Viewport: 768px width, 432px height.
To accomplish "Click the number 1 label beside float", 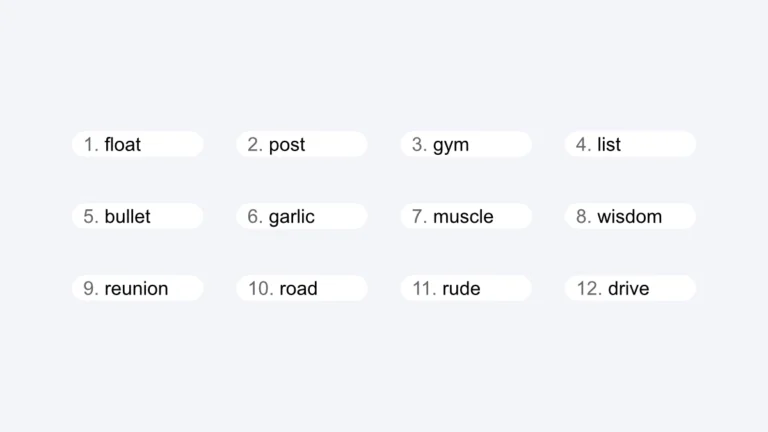I will point(91,145).
